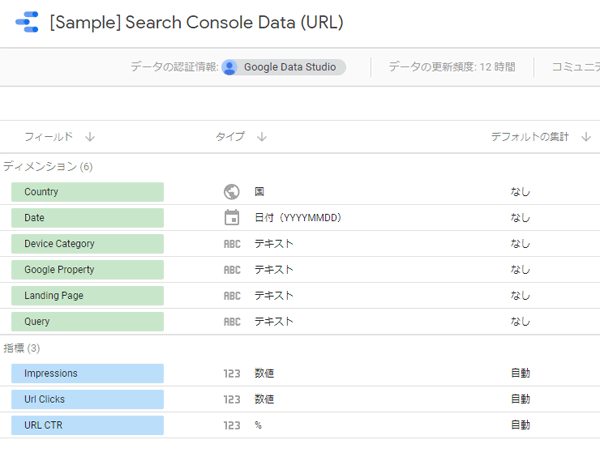
Task: Click なし aggregation in Country row
Action: (x=520, y=192)
